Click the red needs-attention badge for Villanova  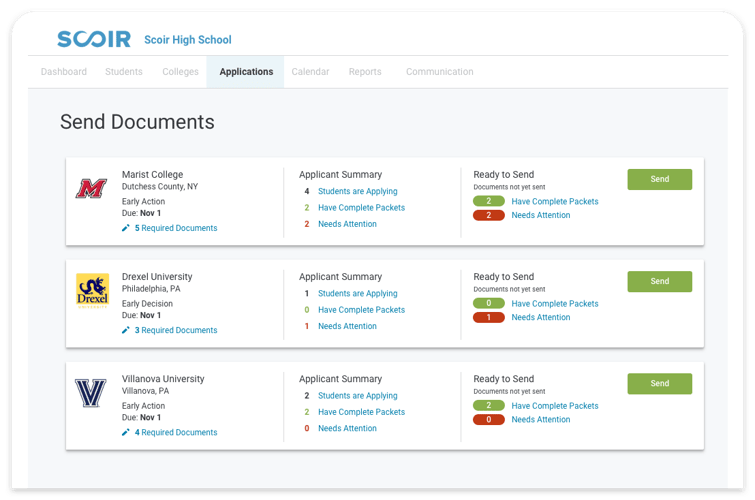(489, 420)
